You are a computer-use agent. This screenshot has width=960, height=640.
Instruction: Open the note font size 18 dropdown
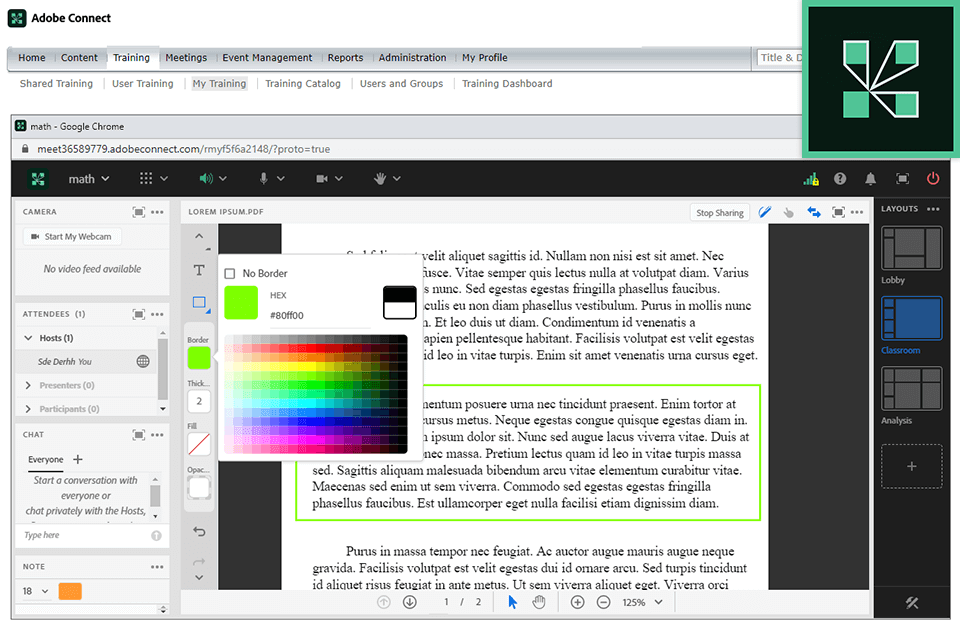[x=36, y=592]
